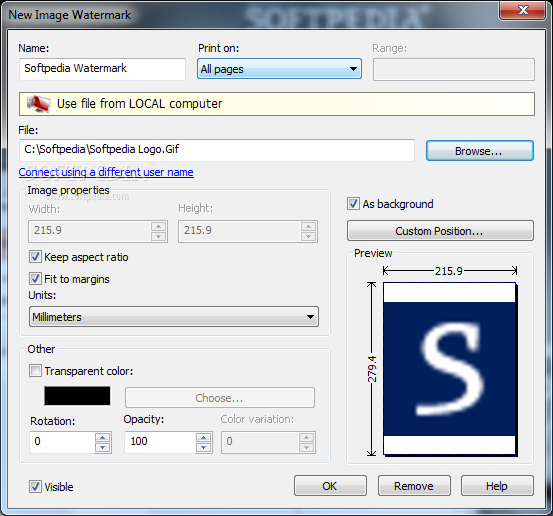
Task: Click the Width spinner up arrow
Action: pyautogui.click(x=159, y=226)
